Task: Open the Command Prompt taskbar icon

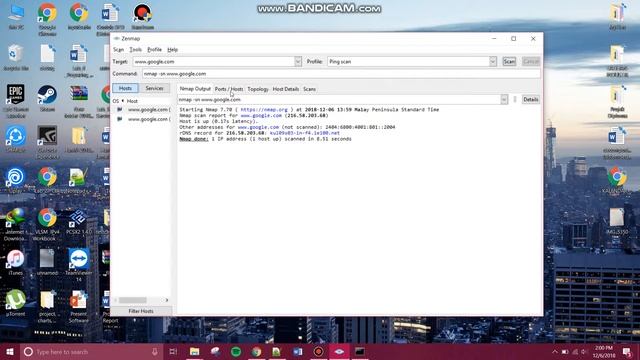Action: [360, 351]
